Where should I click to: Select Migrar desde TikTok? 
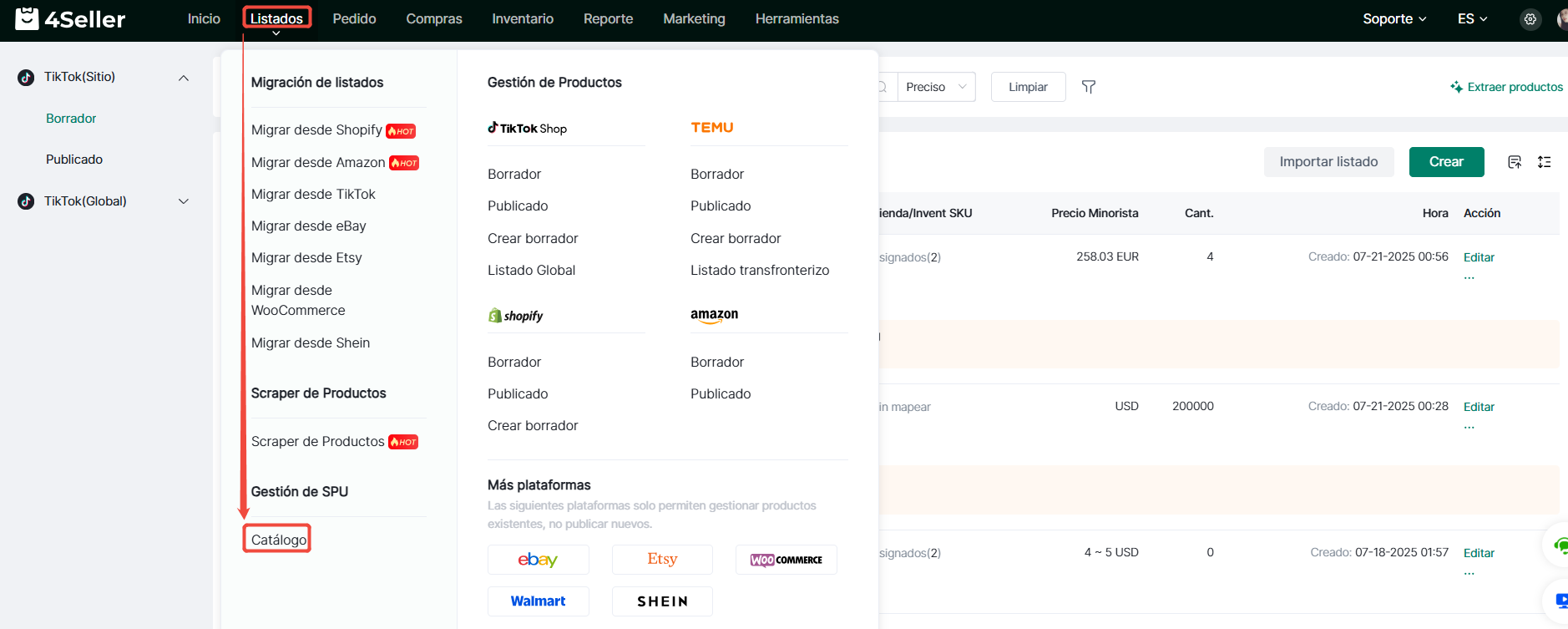pos(313,194)
